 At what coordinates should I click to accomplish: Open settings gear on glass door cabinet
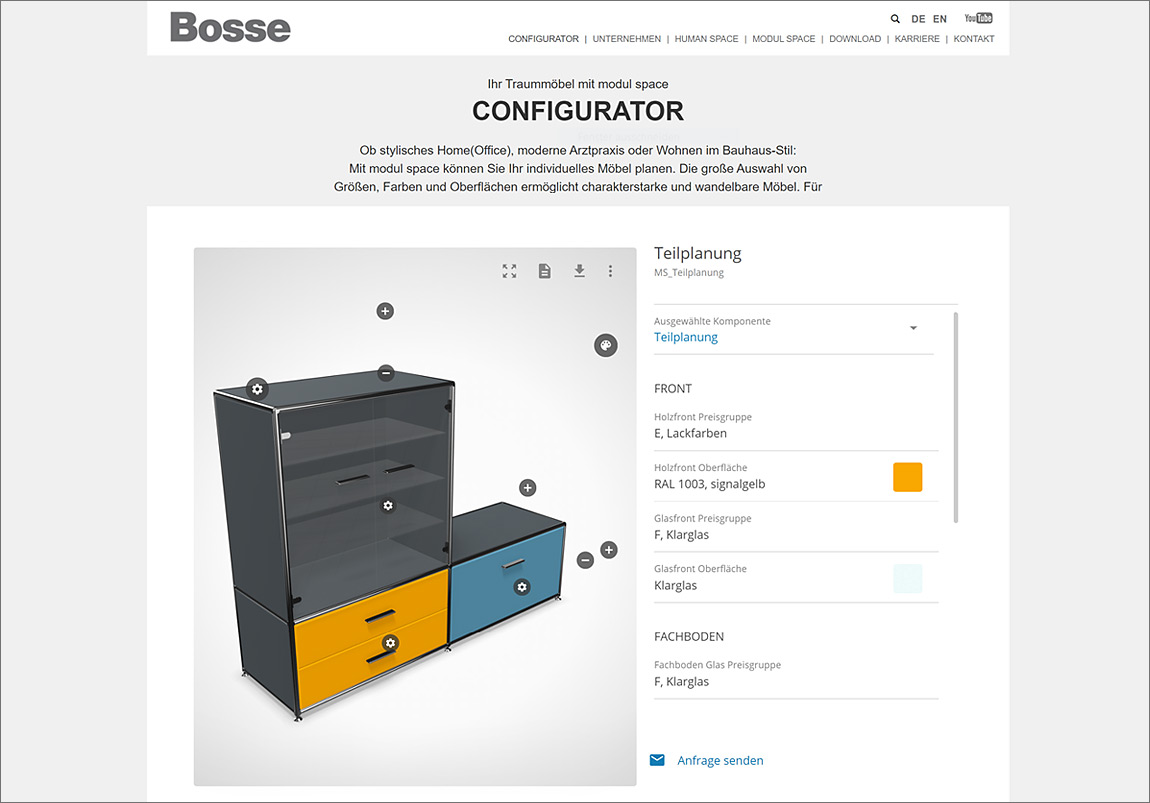[388, 505]
